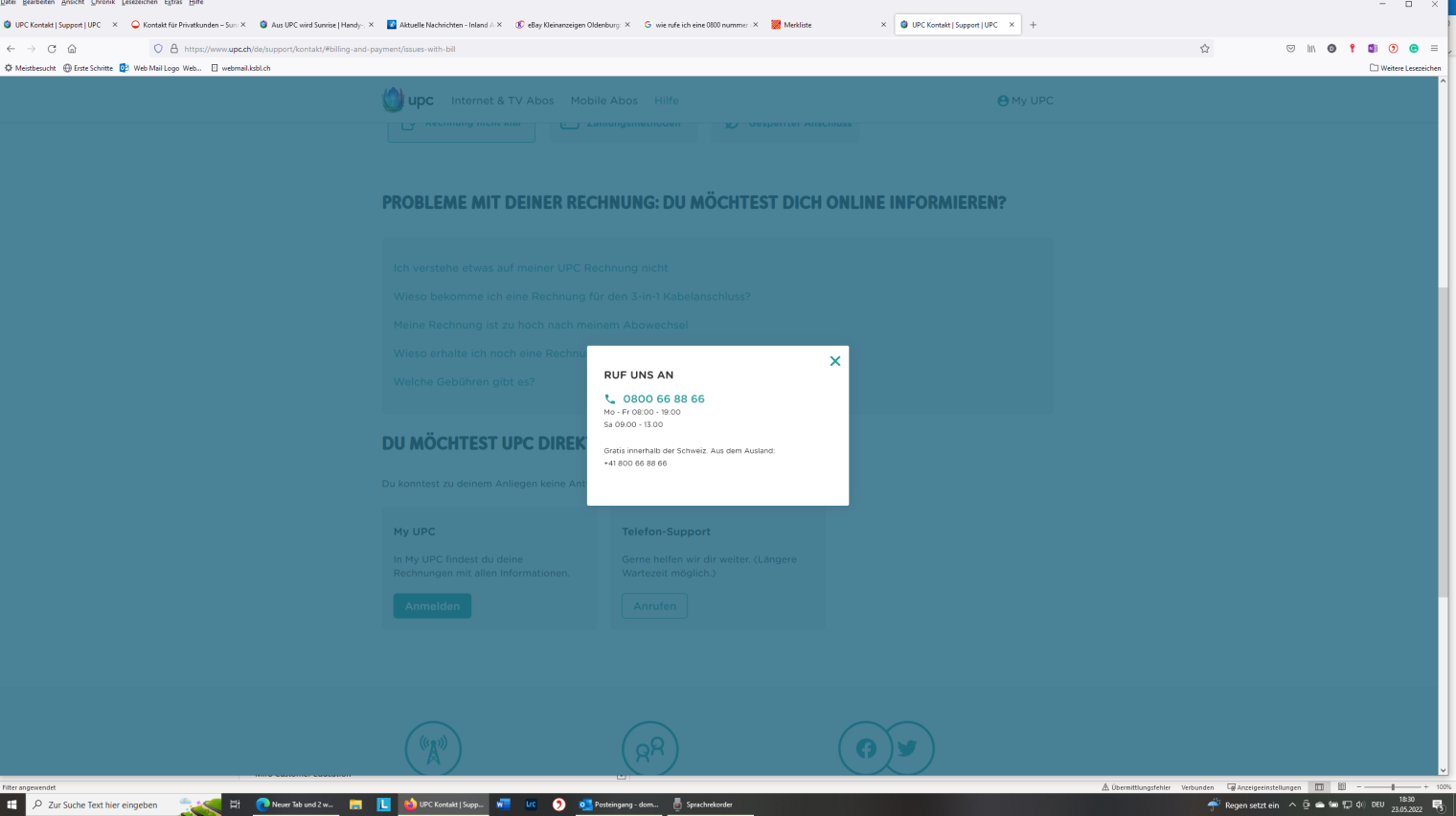
Task: Toggle the speaker volume tray icon
Action: coord(1360,805)
